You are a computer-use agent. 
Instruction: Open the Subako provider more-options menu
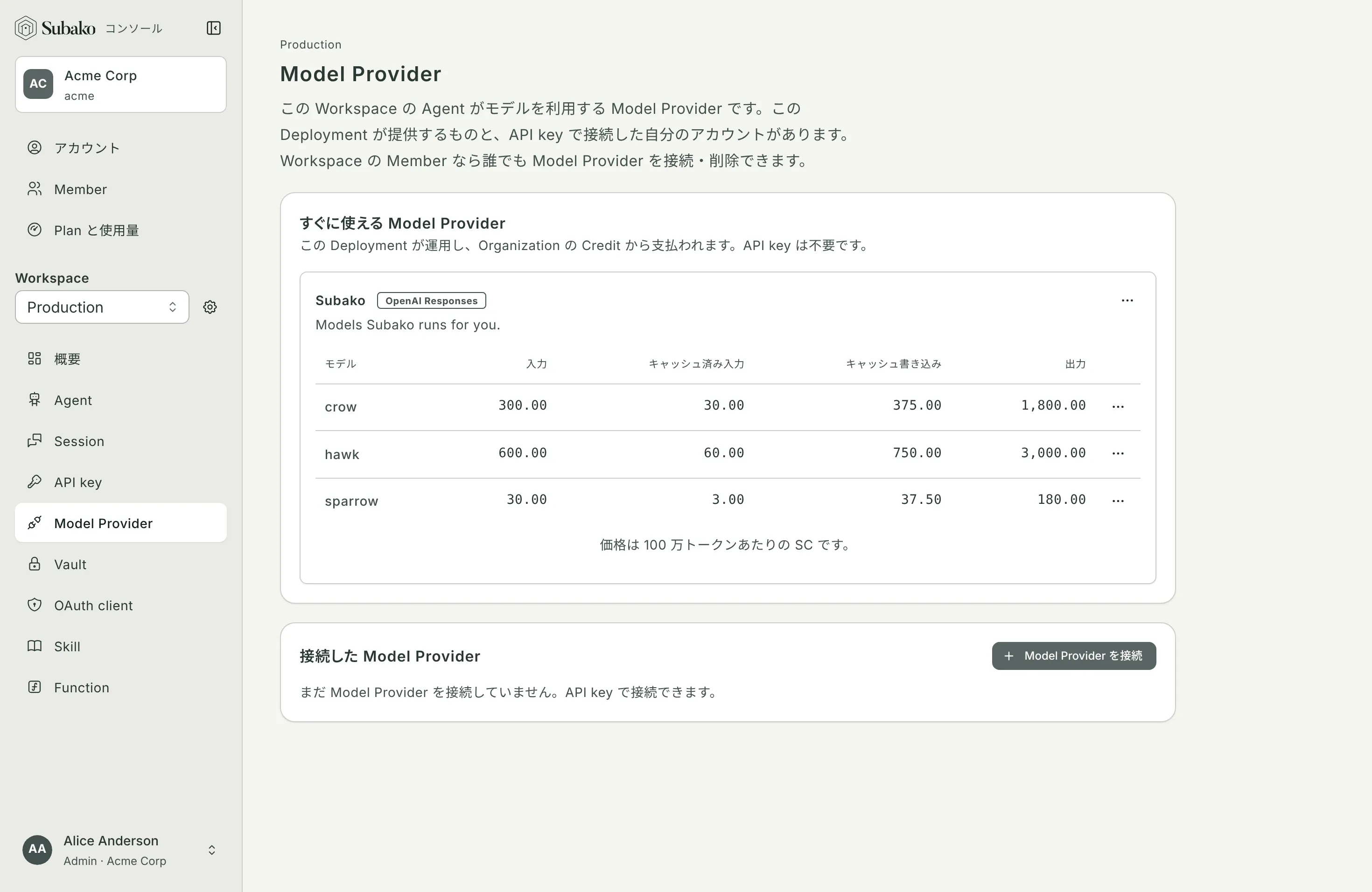1127,300
